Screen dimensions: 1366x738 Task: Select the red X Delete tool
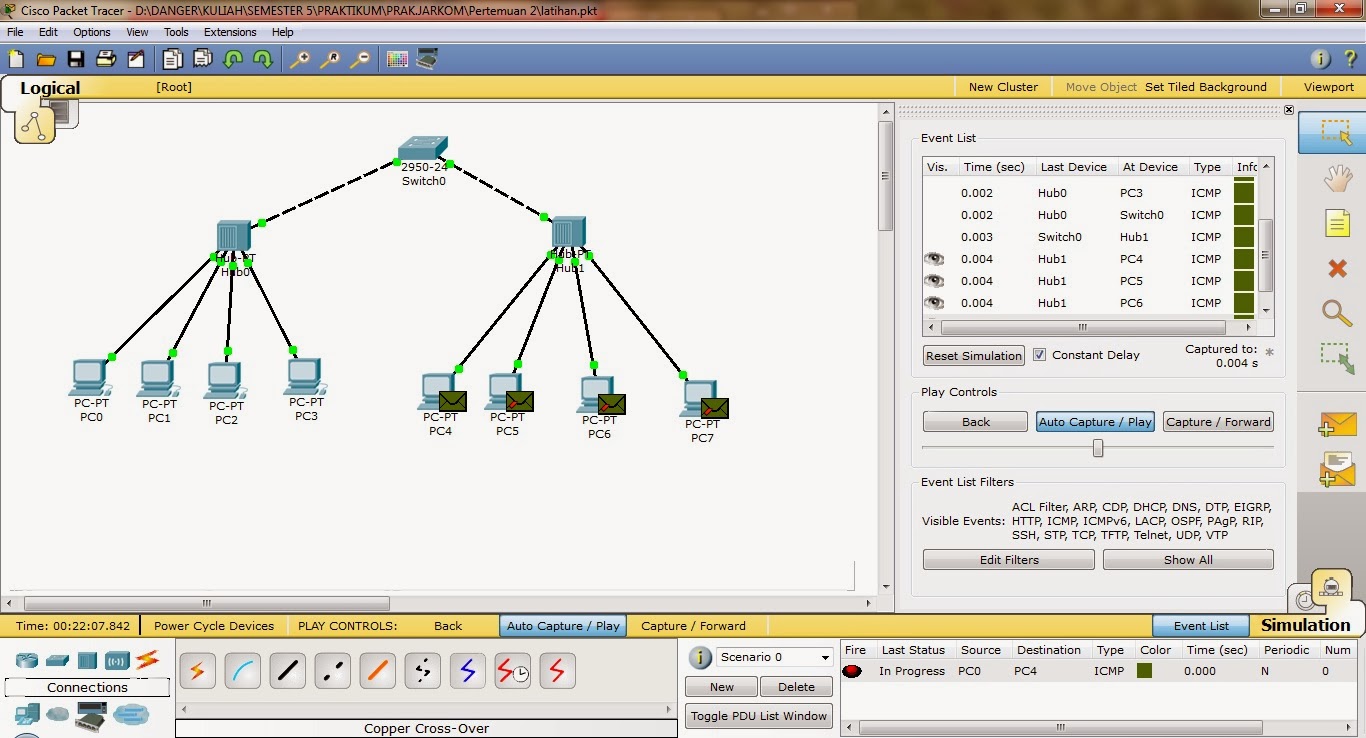click(1337, 268)
